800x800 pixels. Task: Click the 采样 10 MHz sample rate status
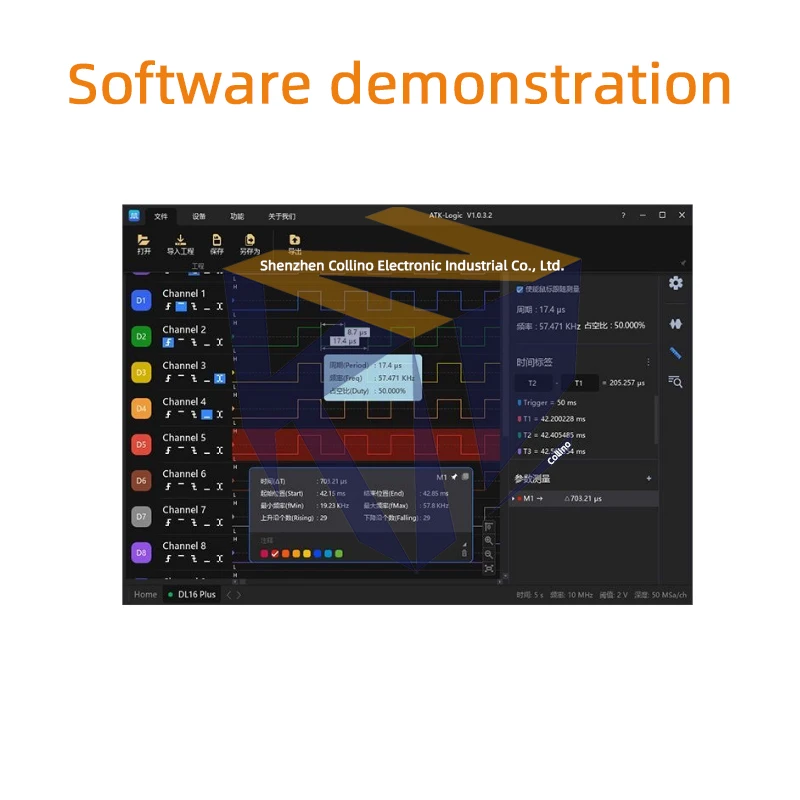(571, 595)
